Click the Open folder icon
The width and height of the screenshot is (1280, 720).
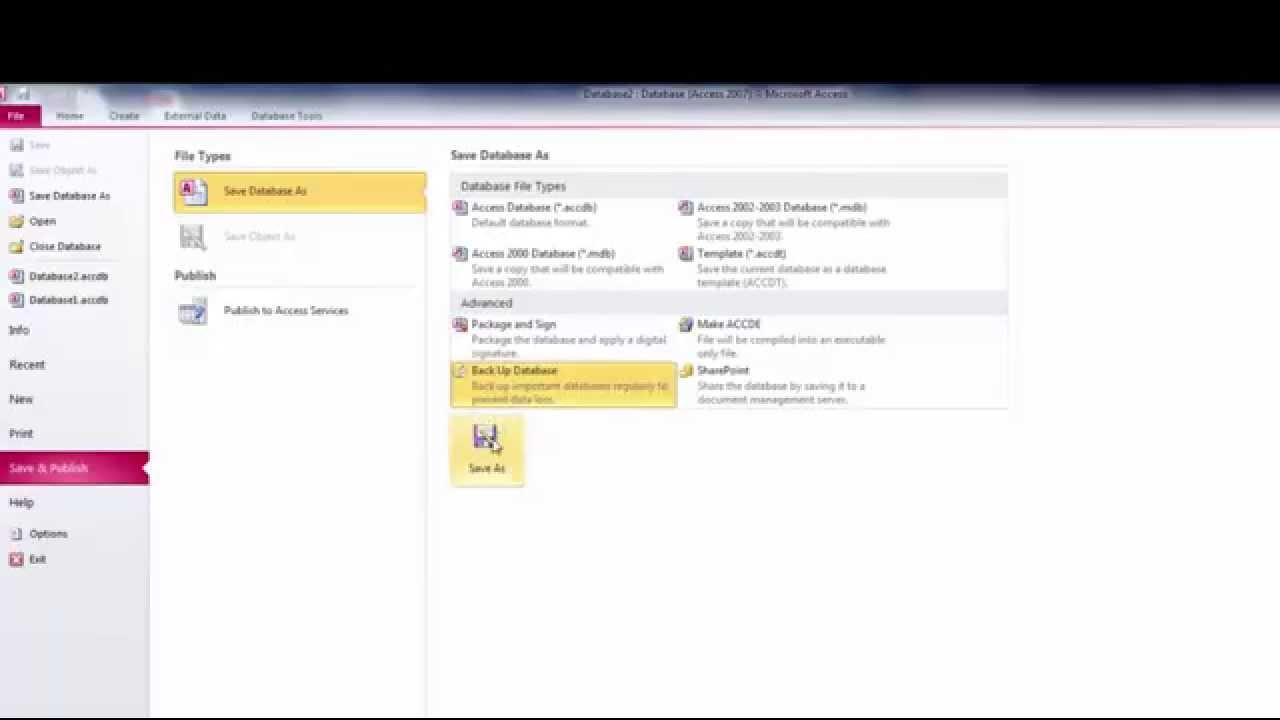(16, 221)
